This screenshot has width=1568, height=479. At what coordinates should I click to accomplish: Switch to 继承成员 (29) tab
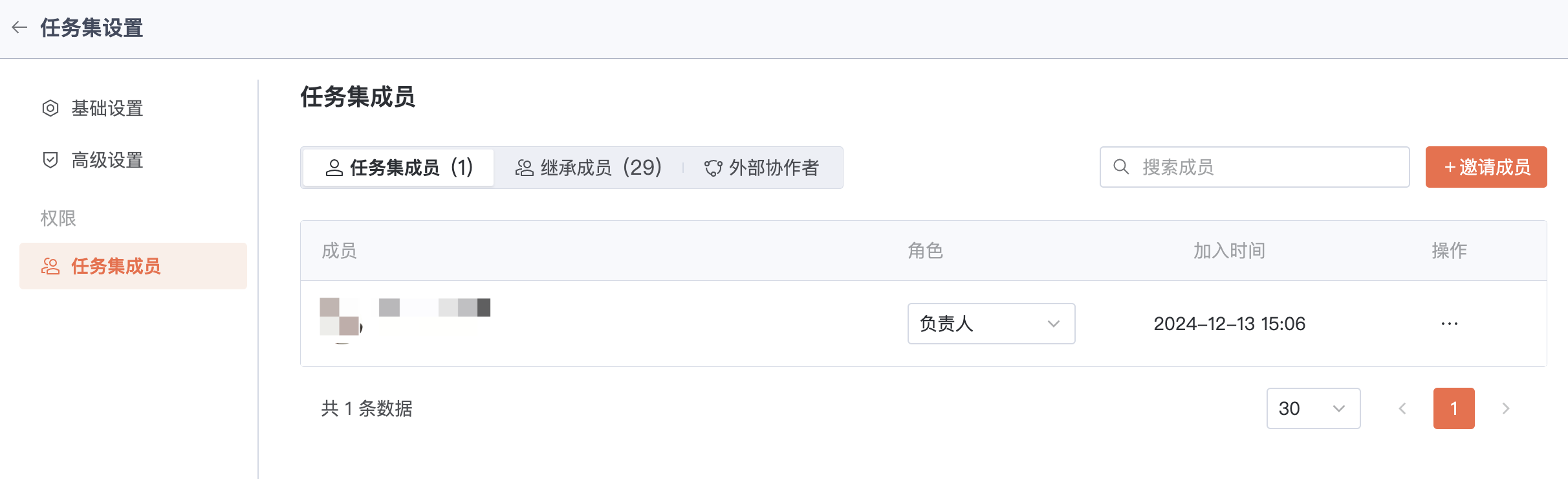click(x=589, y=168)
